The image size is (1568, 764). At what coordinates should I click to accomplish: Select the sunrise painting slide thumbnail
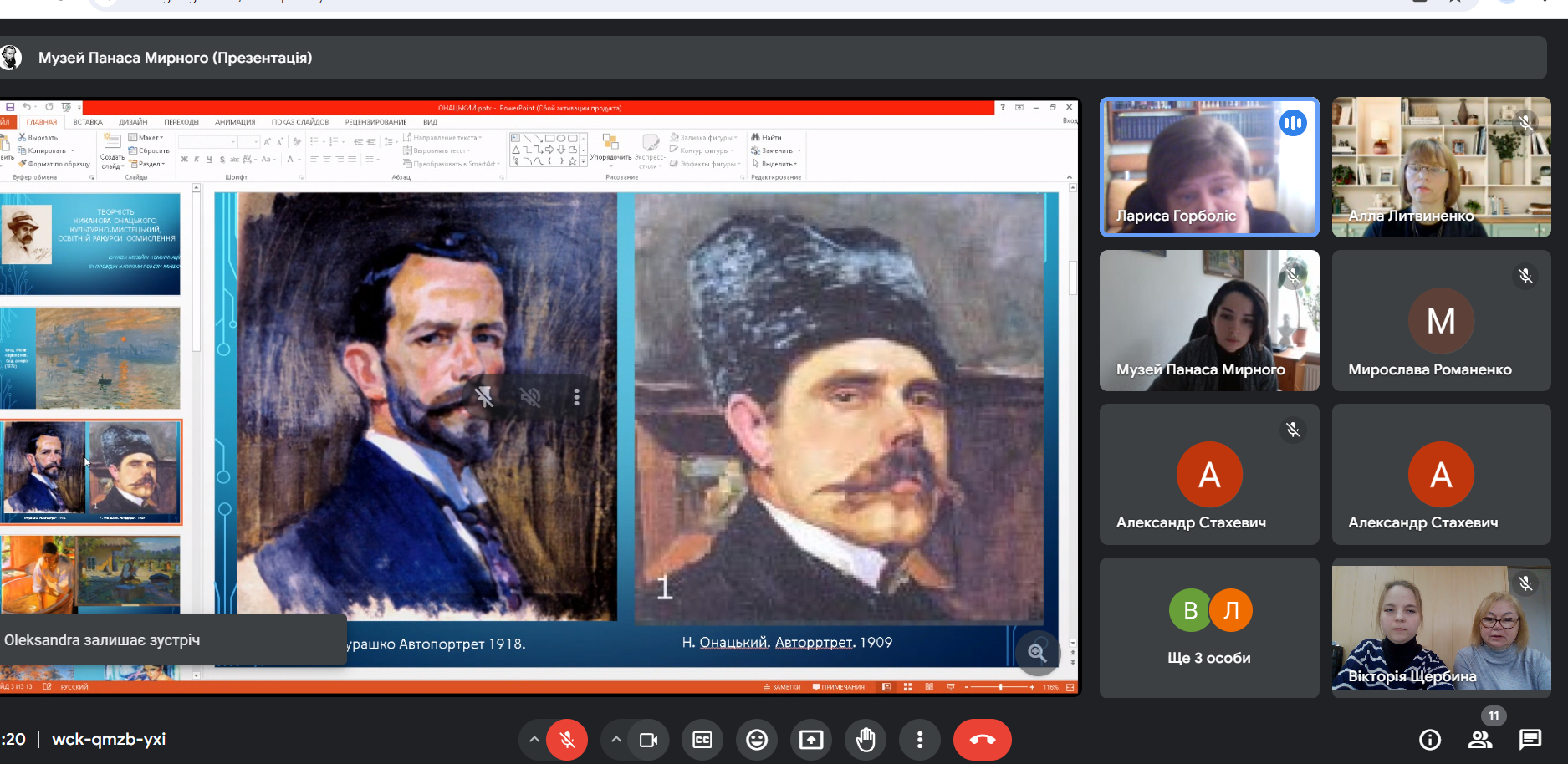[90, 358]
